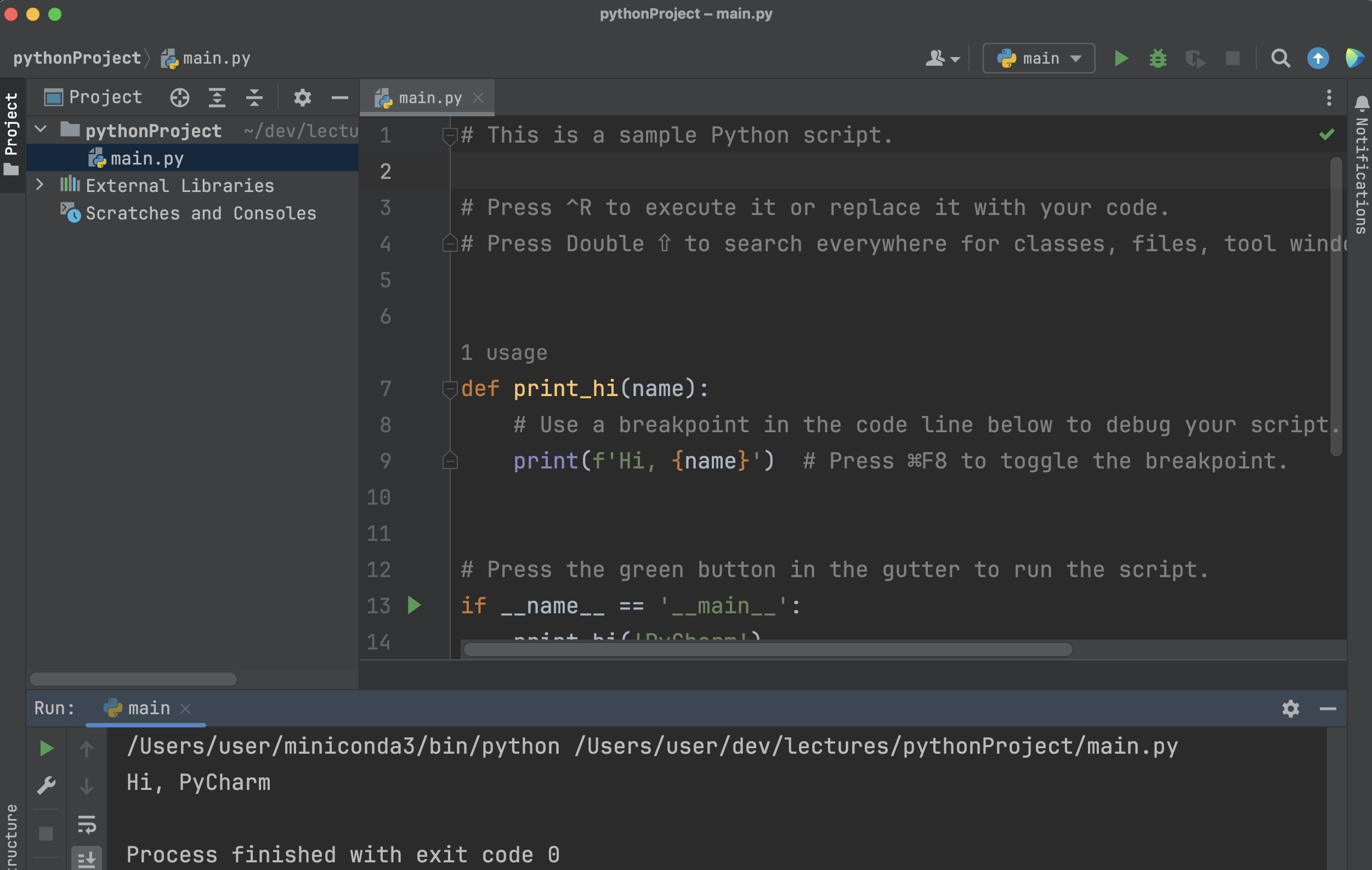
Task: Toggle the Project tool window sidebar button
Action: [x=12, y=134]
